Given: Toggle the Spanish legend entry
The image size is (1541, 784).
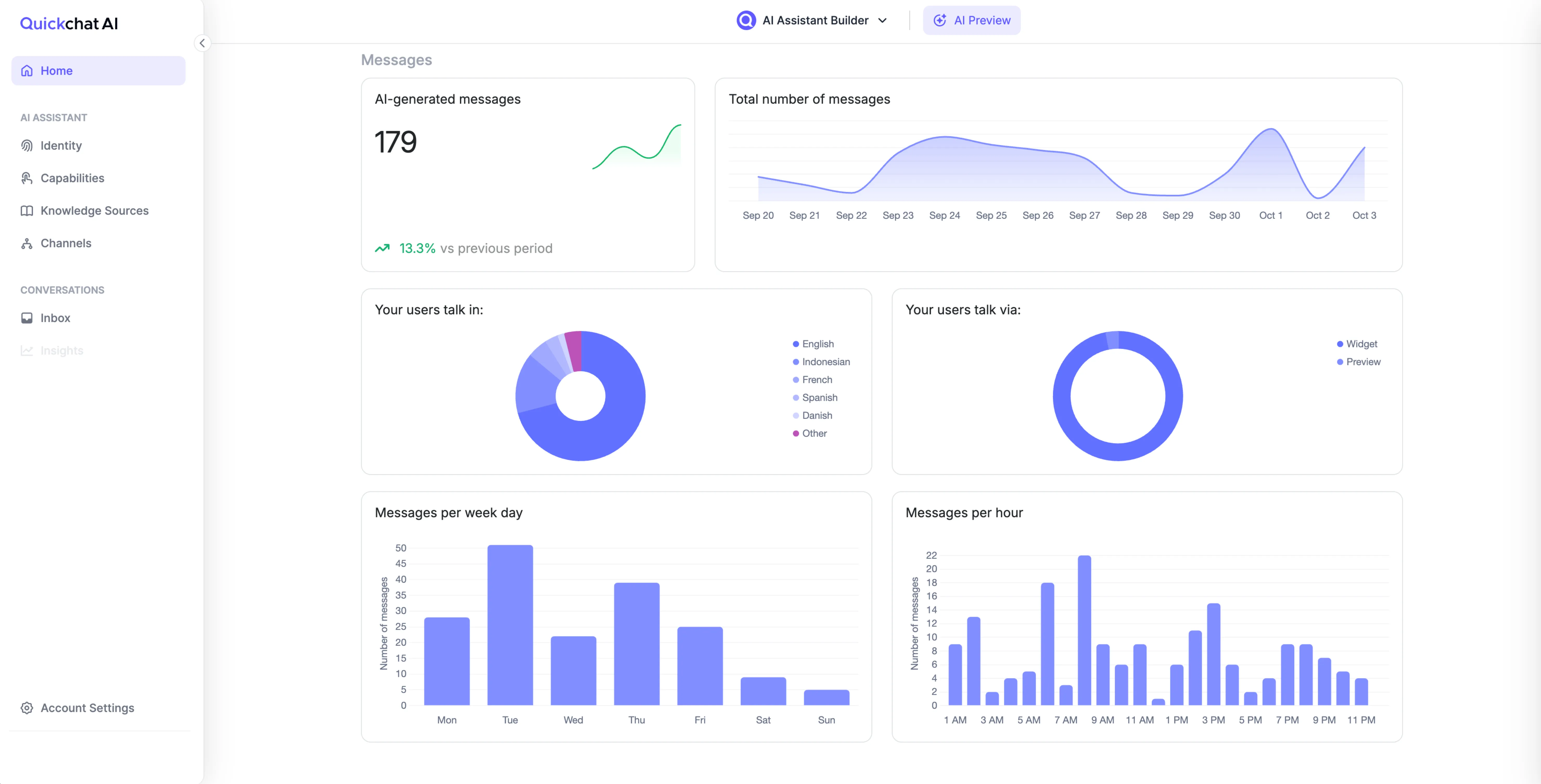Looking at the screenshot, I should [x=815, y=398].
